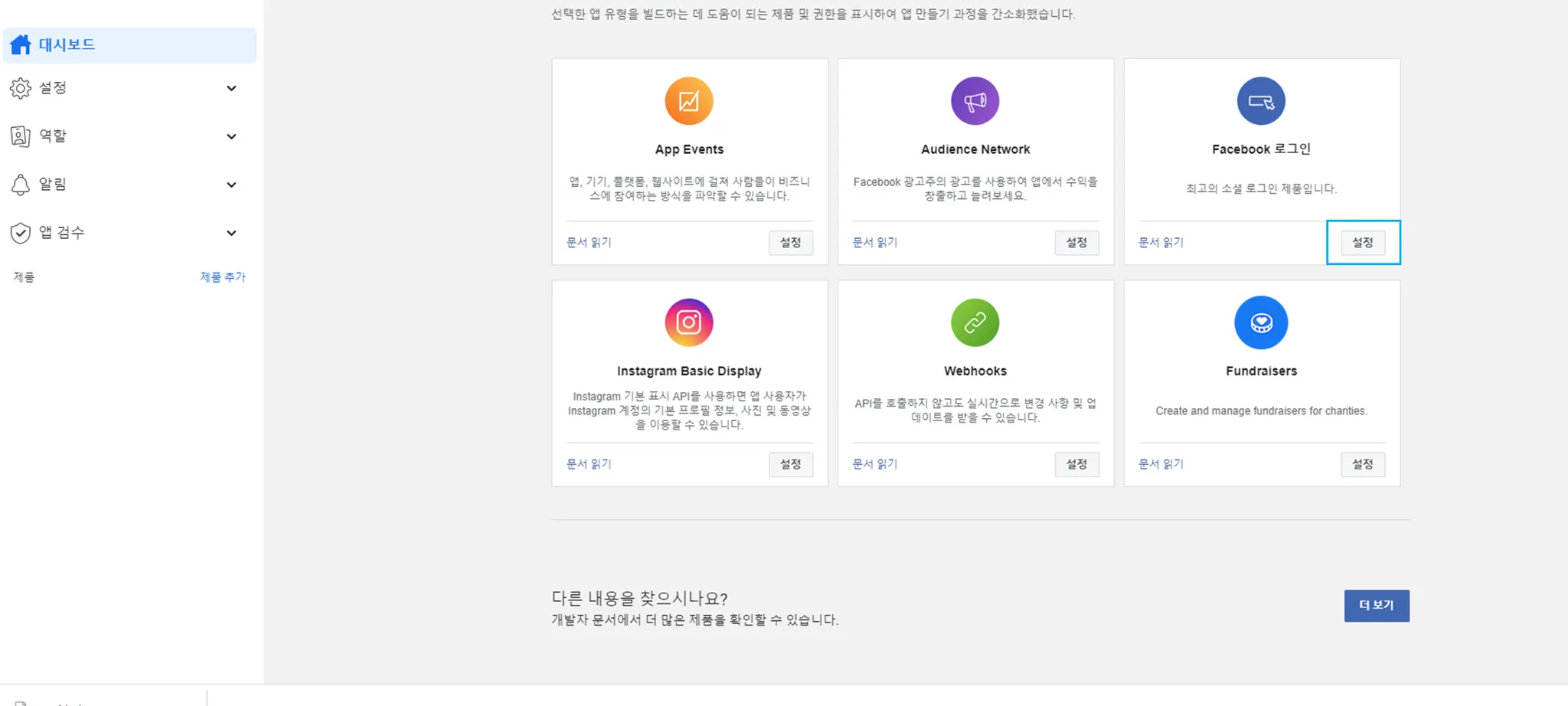Open 문서 읽기 link for Facebook 로그인
This screenshot has height=706, width=1568.
[1161, 243]
